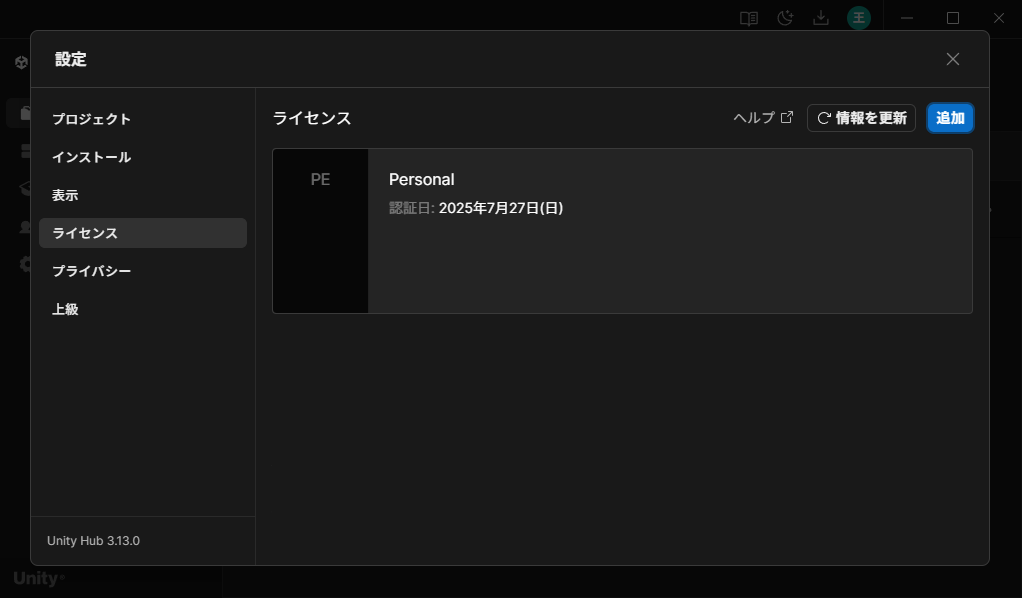The height and width of the screenshot is (598, 1022).
Task: Click the ライセンス heading text
Action: tap(312, 118)
